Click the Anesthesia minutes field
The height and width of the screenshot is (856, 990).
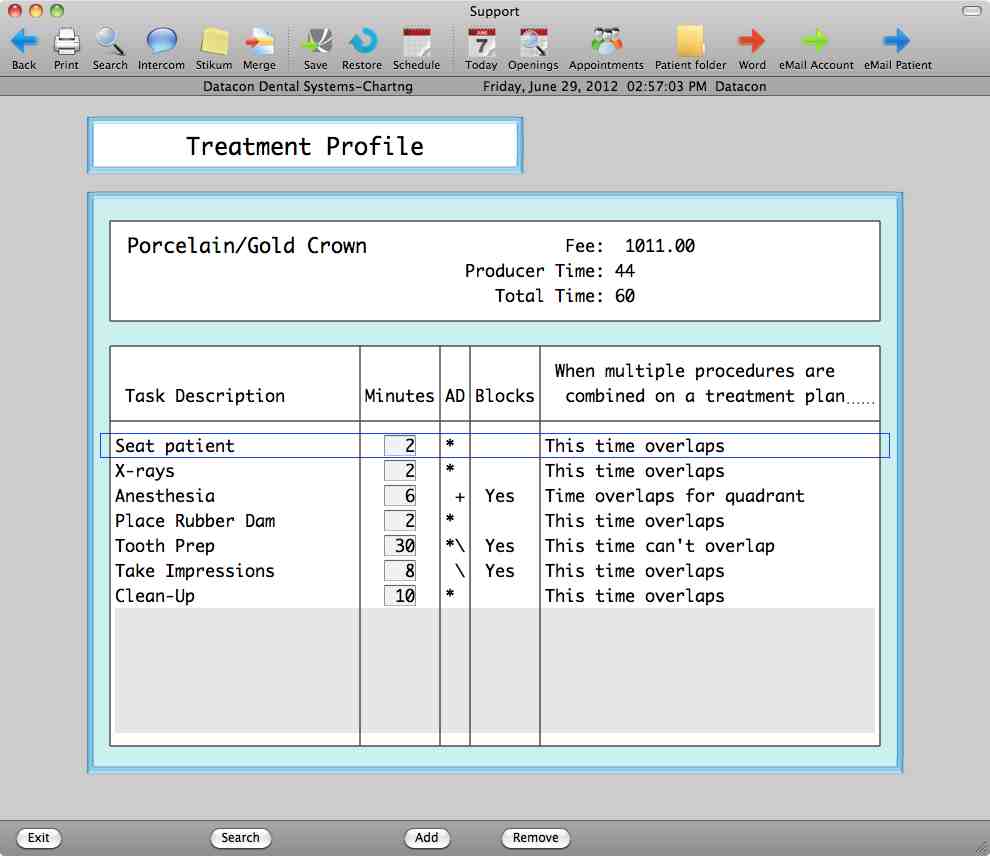400,496
